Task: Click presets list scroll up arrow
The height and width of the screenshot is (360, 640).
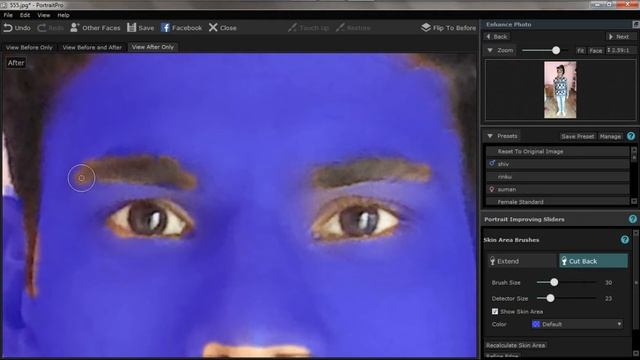Action: 634,149
